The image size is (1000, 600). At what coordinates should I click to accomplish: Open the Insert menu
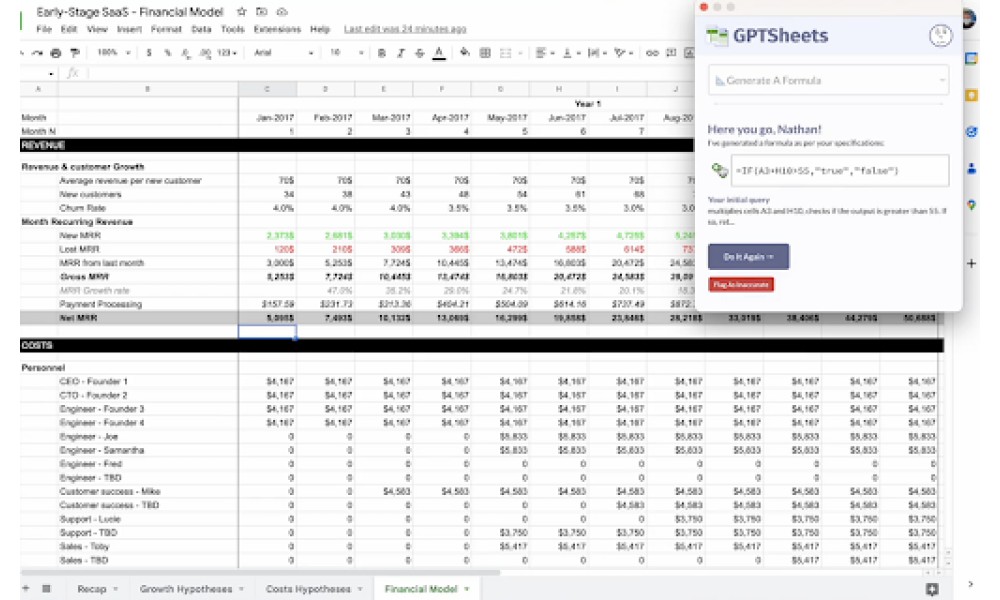click(129, 29)
